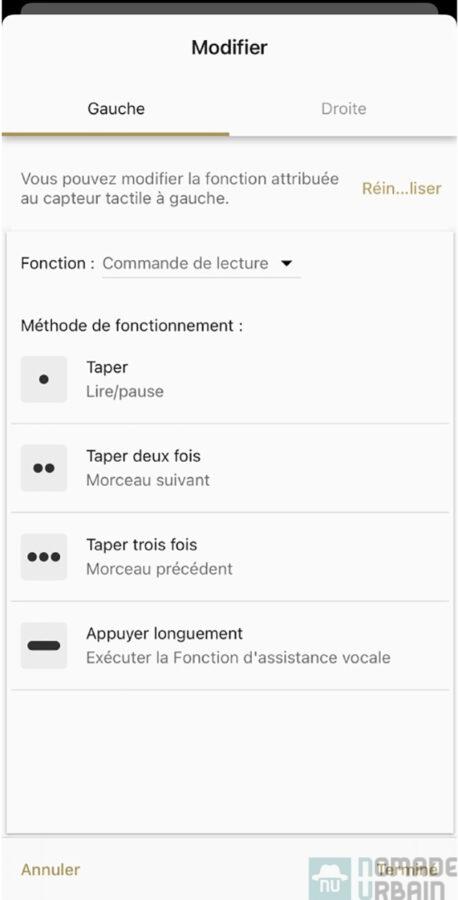Select the Commande de lecture combo box
This screenshot has width=458, height=900.
pyautogui.click(x=201, y=264)
